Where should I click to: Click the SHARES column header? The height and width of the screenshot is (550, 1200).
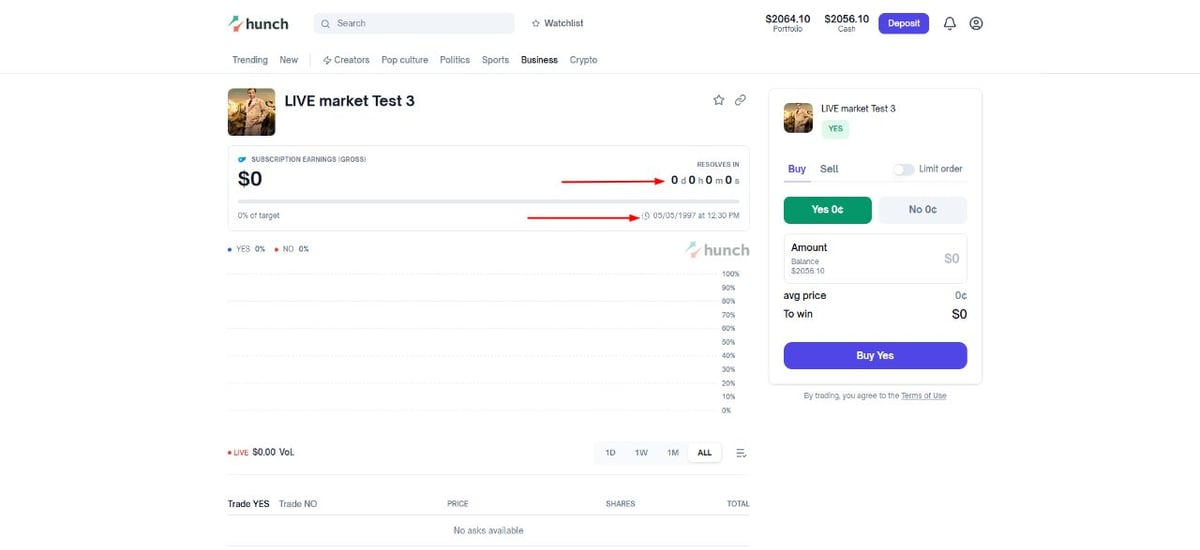click(x=620, y=504)
